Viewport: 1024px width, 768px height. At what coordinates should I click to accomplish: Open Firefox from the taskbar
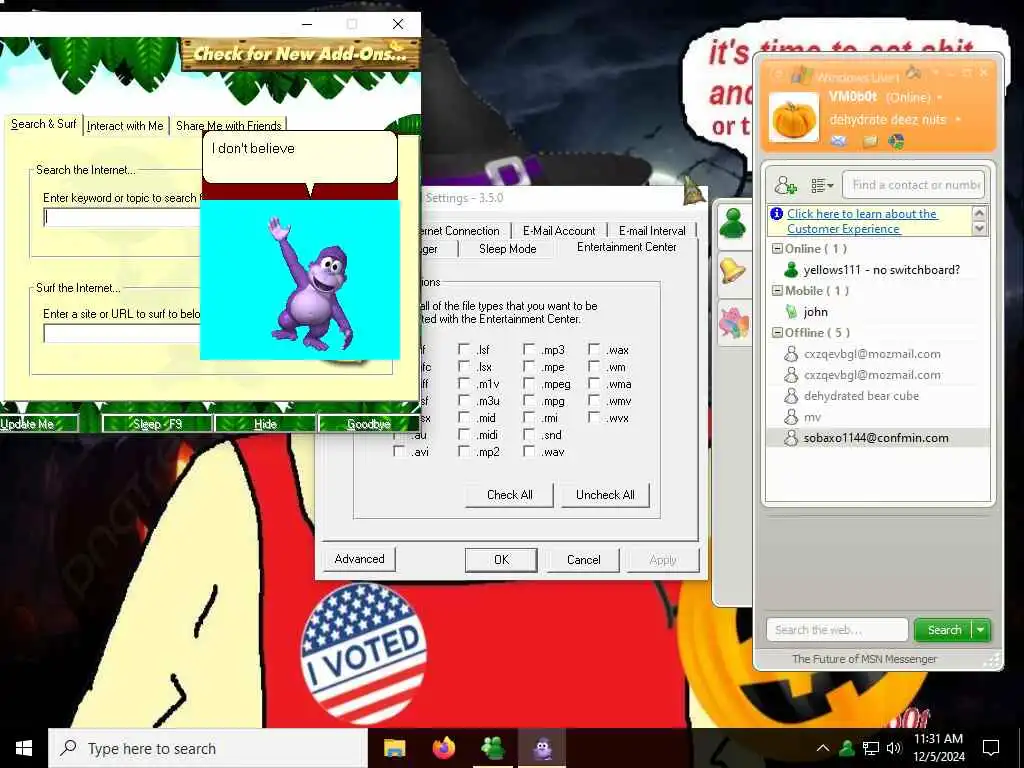coord(444,748)
